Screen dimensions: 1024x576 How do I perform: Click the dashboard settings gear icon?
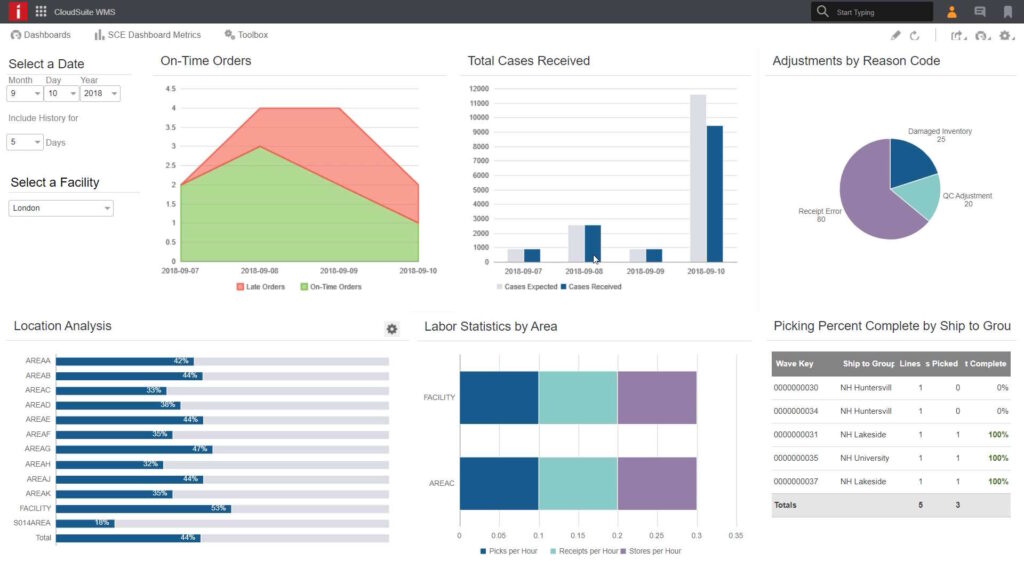[x=1005, y=35]
